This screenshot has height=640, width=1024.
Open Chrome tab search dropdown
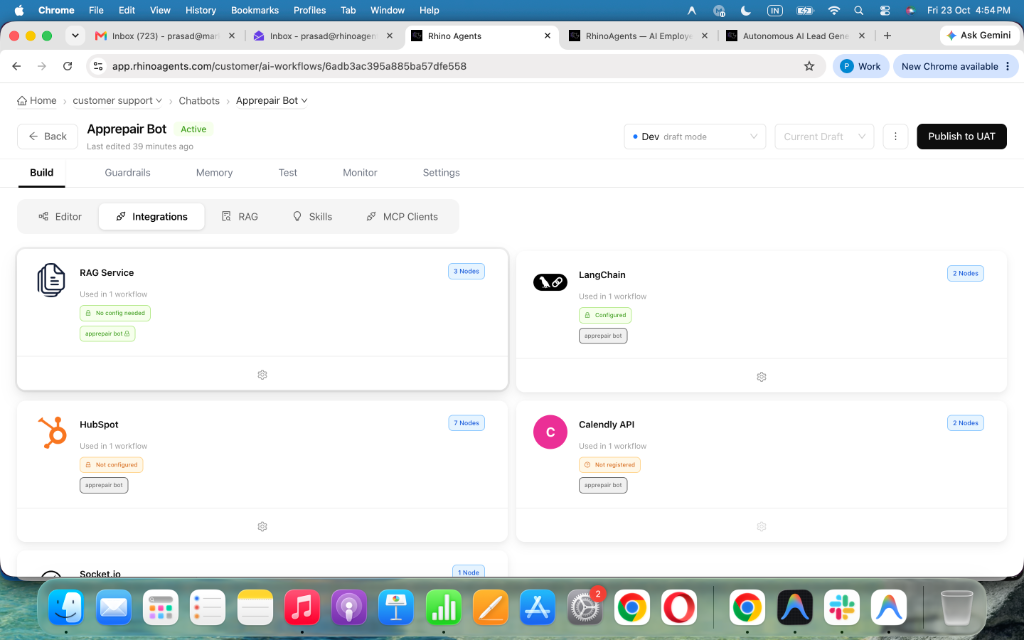75,36
